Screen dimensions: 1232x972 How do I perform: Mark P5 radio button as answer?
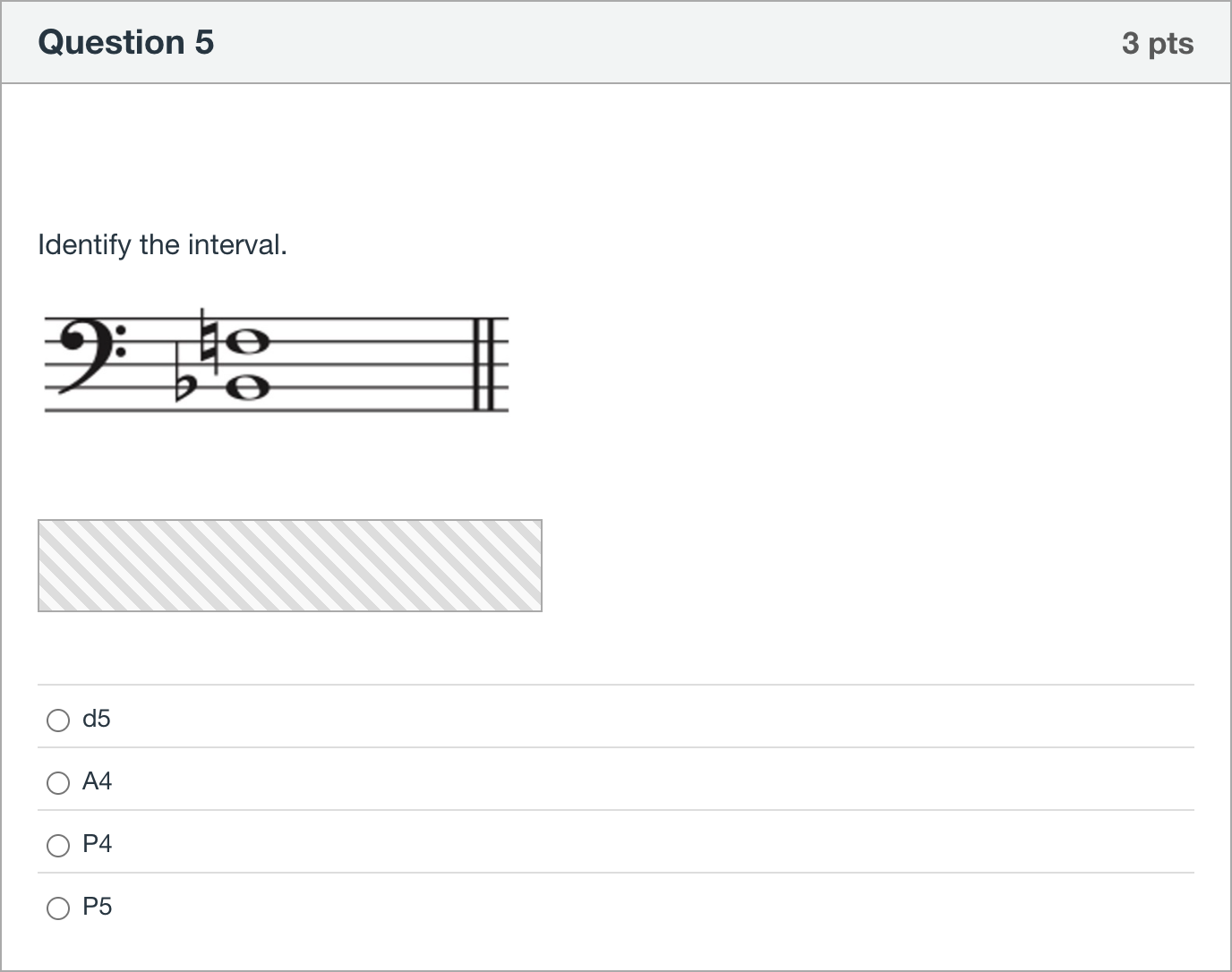click(x=58, y=908)
